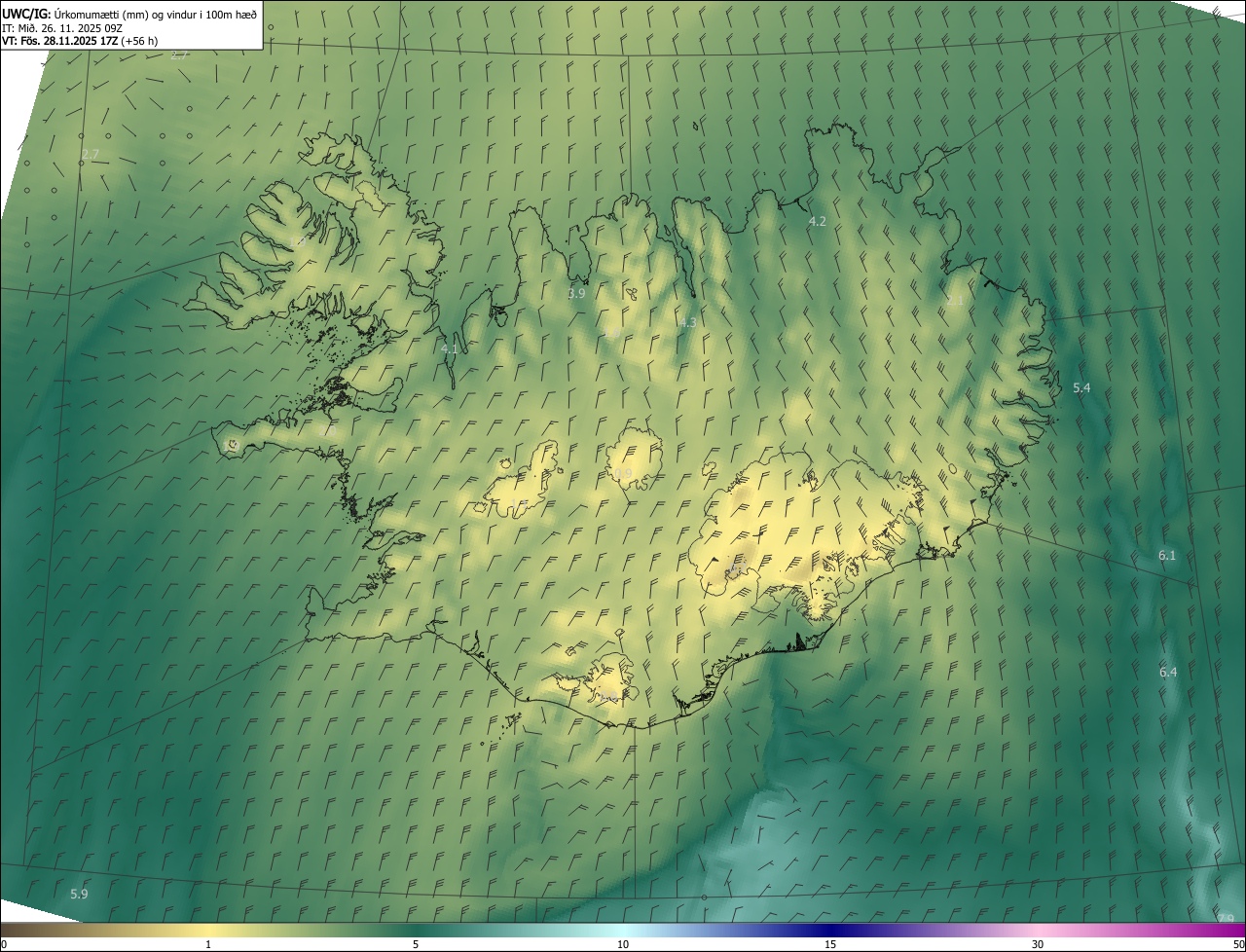The image size is (1246, 952).
Task: Click the "50" tick on the color scale
Action: [1238, 944]
